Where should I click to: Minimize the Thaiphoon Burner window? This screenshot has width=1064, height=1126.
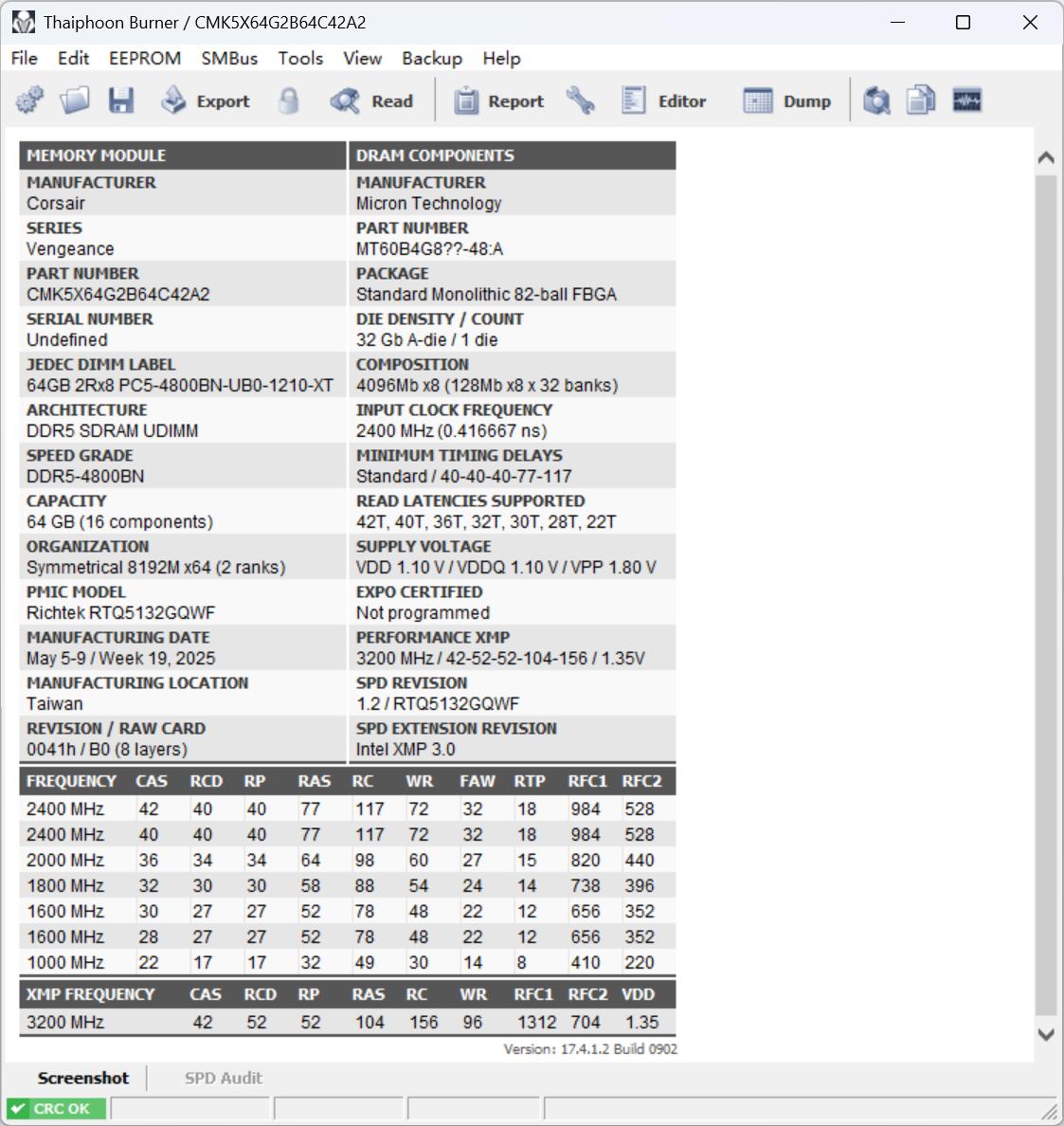(x=897, y=22)
